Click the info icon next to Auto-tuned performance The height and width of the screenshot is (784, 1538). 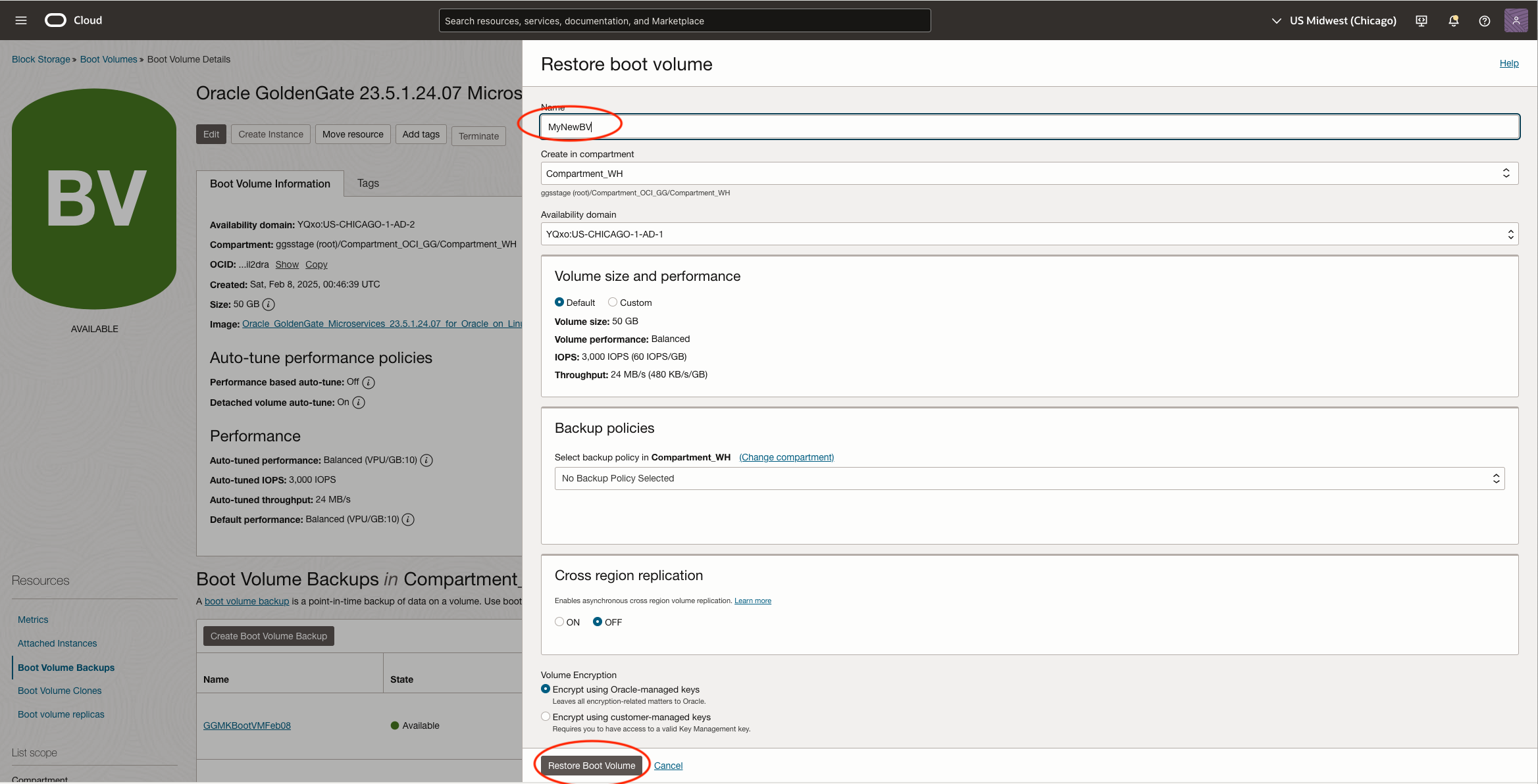pos(426,460)
